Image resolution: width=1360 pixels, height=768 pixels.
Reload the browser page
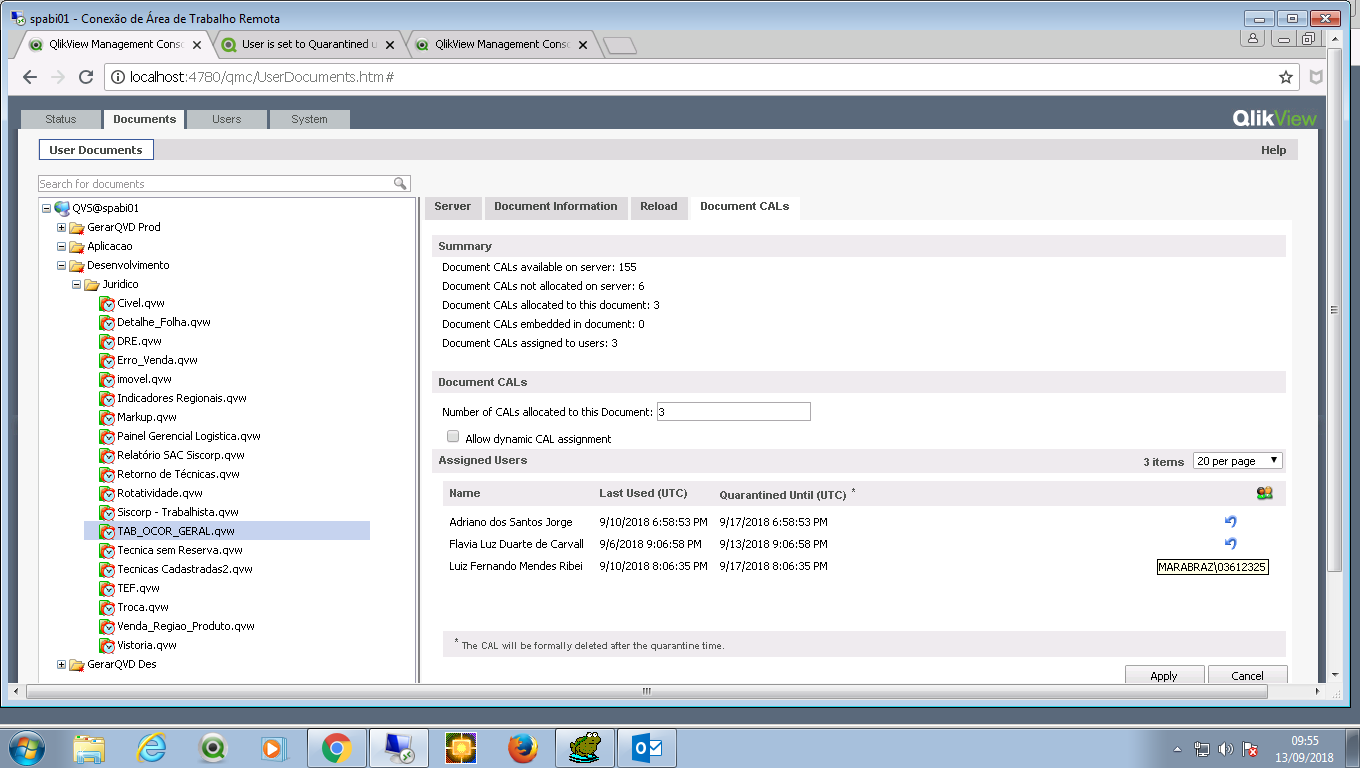point(86,77)
